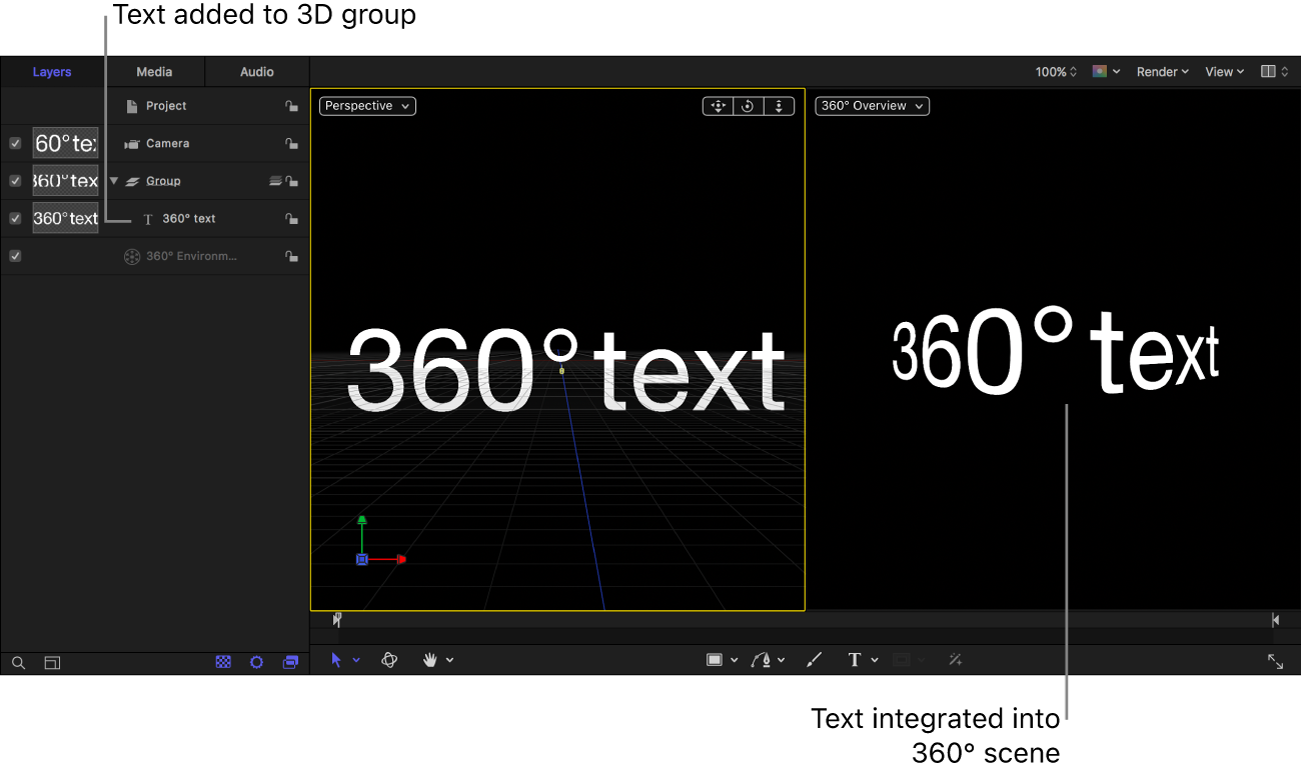Open the Render options menu
This screenshot has width=1302, height=772.
tap(1161, 71)
